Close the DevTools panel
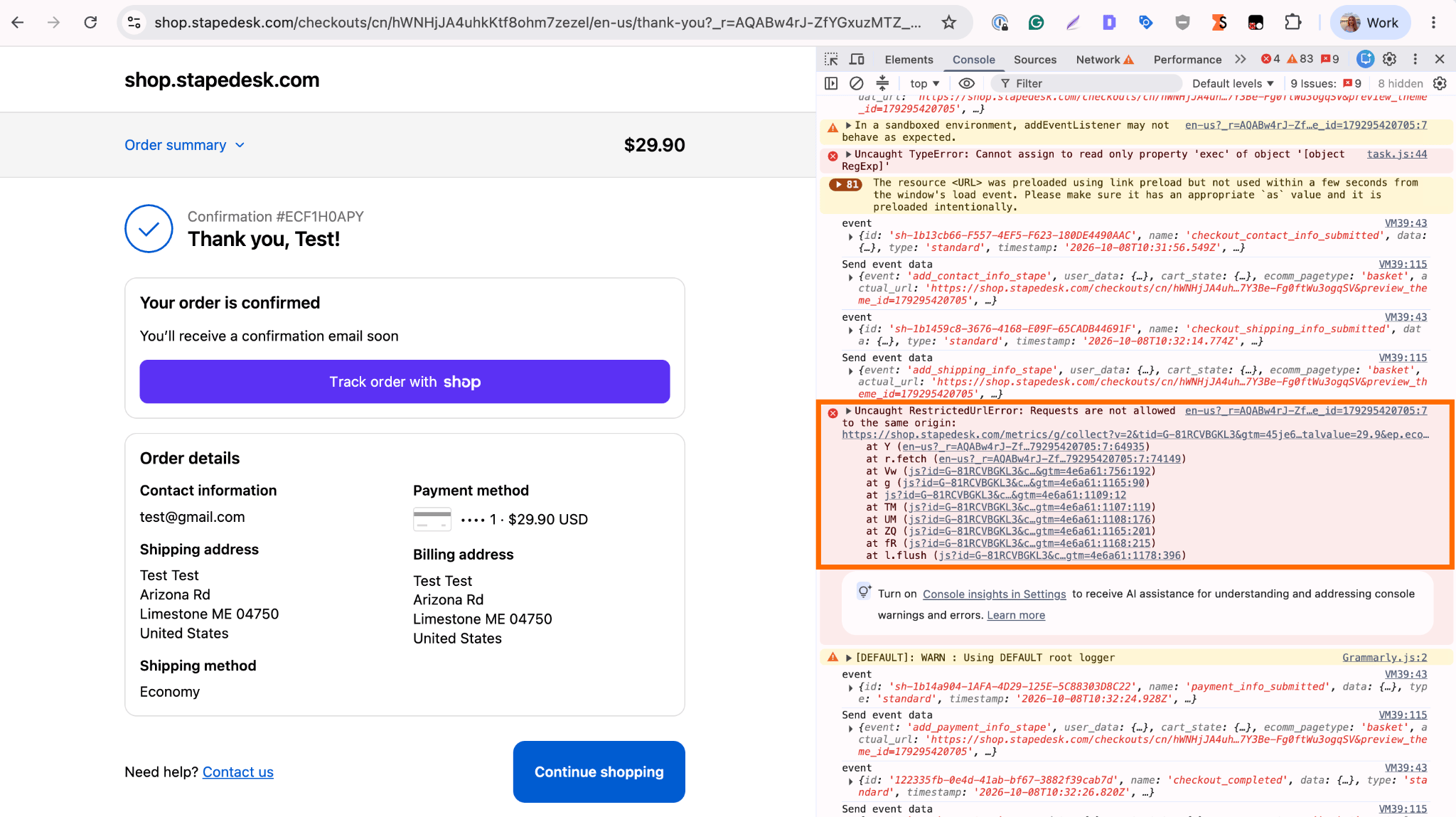 [x=1440, y=59]
